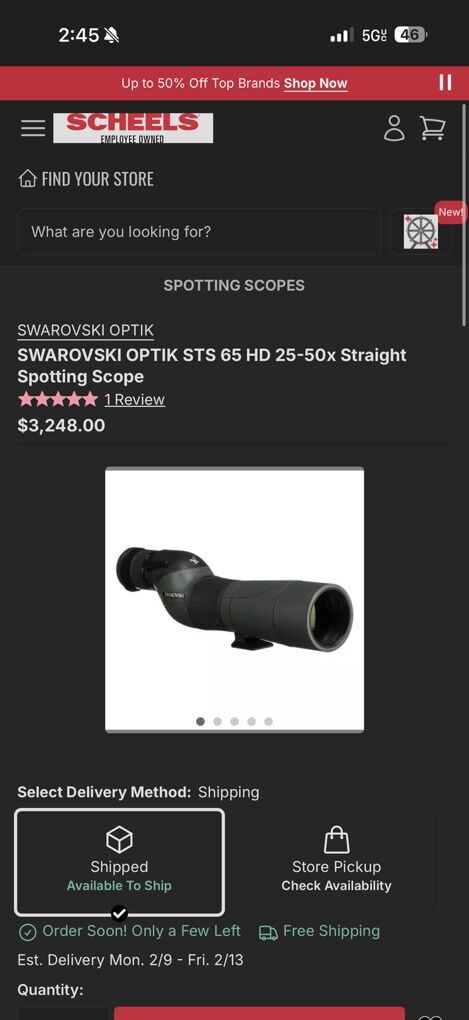469x1020 pixels.
Task: Click the house icon beside Find Your Store
Action: (x=27, y=179)
